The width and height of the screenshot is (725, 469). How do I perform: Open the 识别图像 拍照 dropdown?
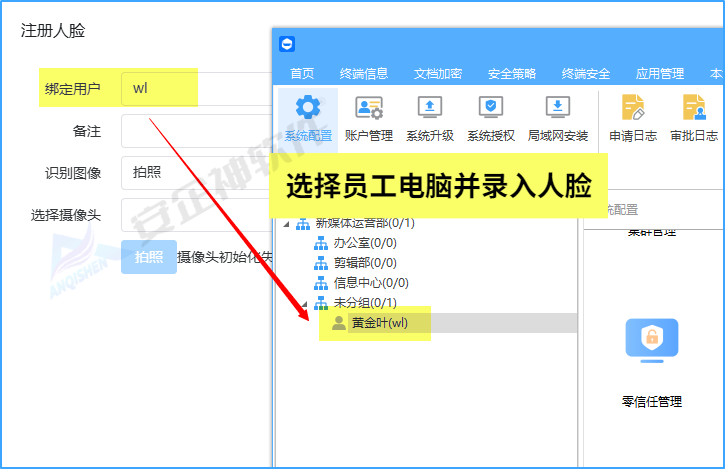[197, 173]
